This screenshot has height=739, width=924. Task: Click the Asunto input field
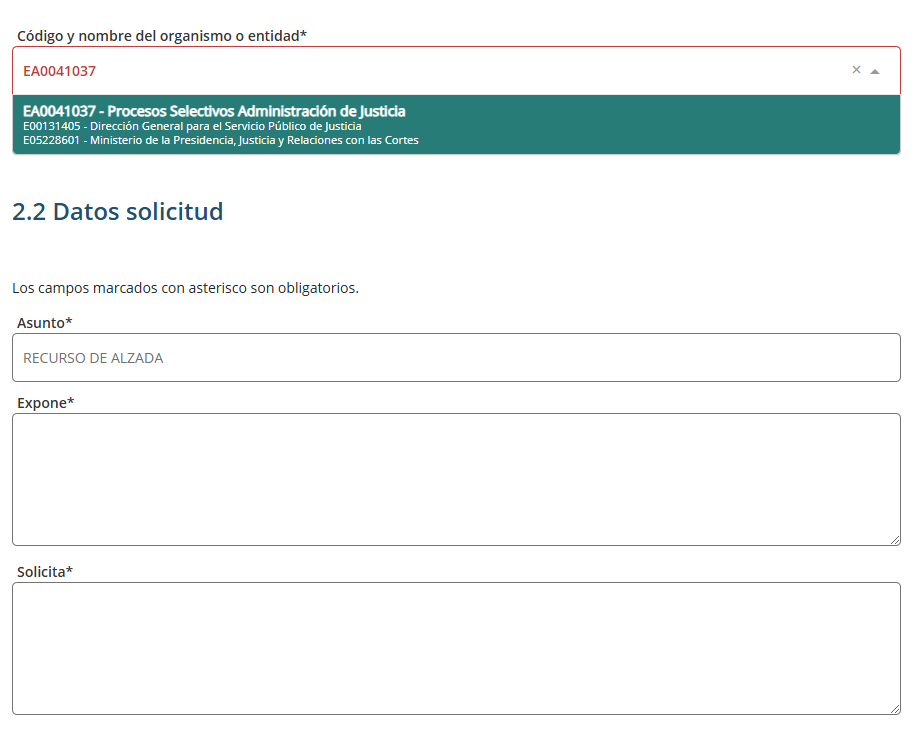[x=456, y=358]
